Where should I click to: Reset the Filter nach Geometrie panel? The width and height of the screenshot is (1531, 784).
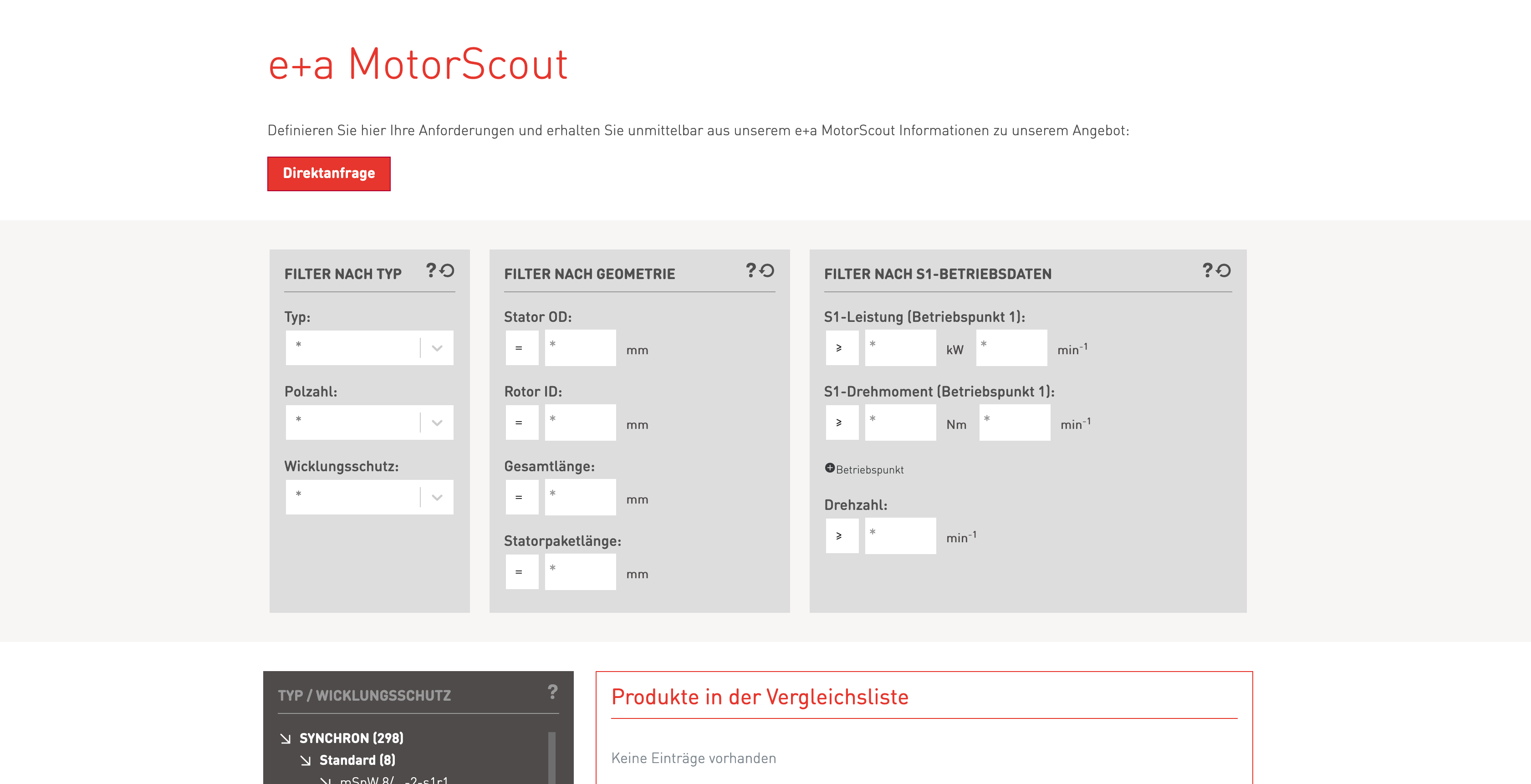click(767, 270)
